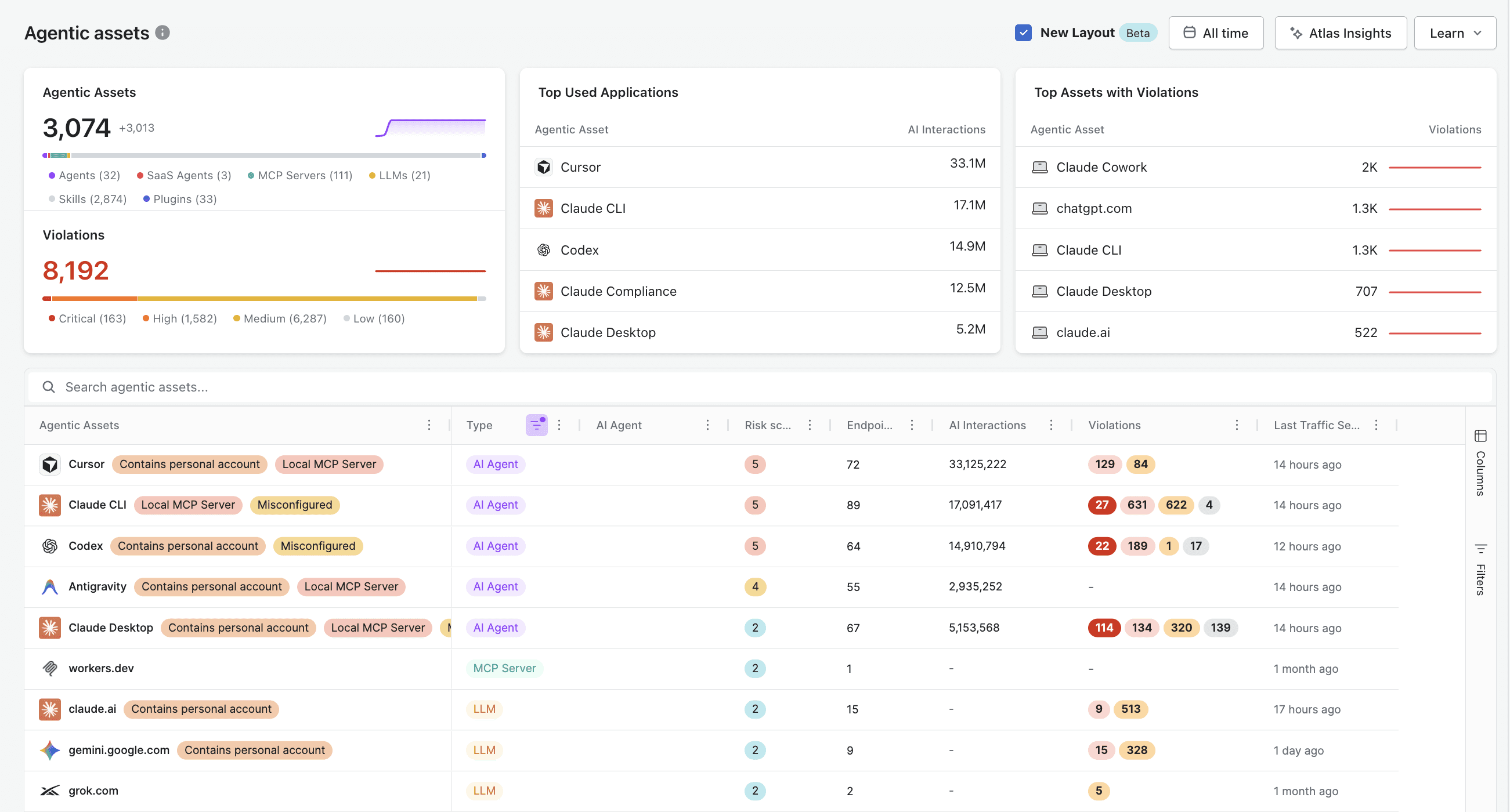Toggle the Agents (32) legend item

tap(84, 175)
